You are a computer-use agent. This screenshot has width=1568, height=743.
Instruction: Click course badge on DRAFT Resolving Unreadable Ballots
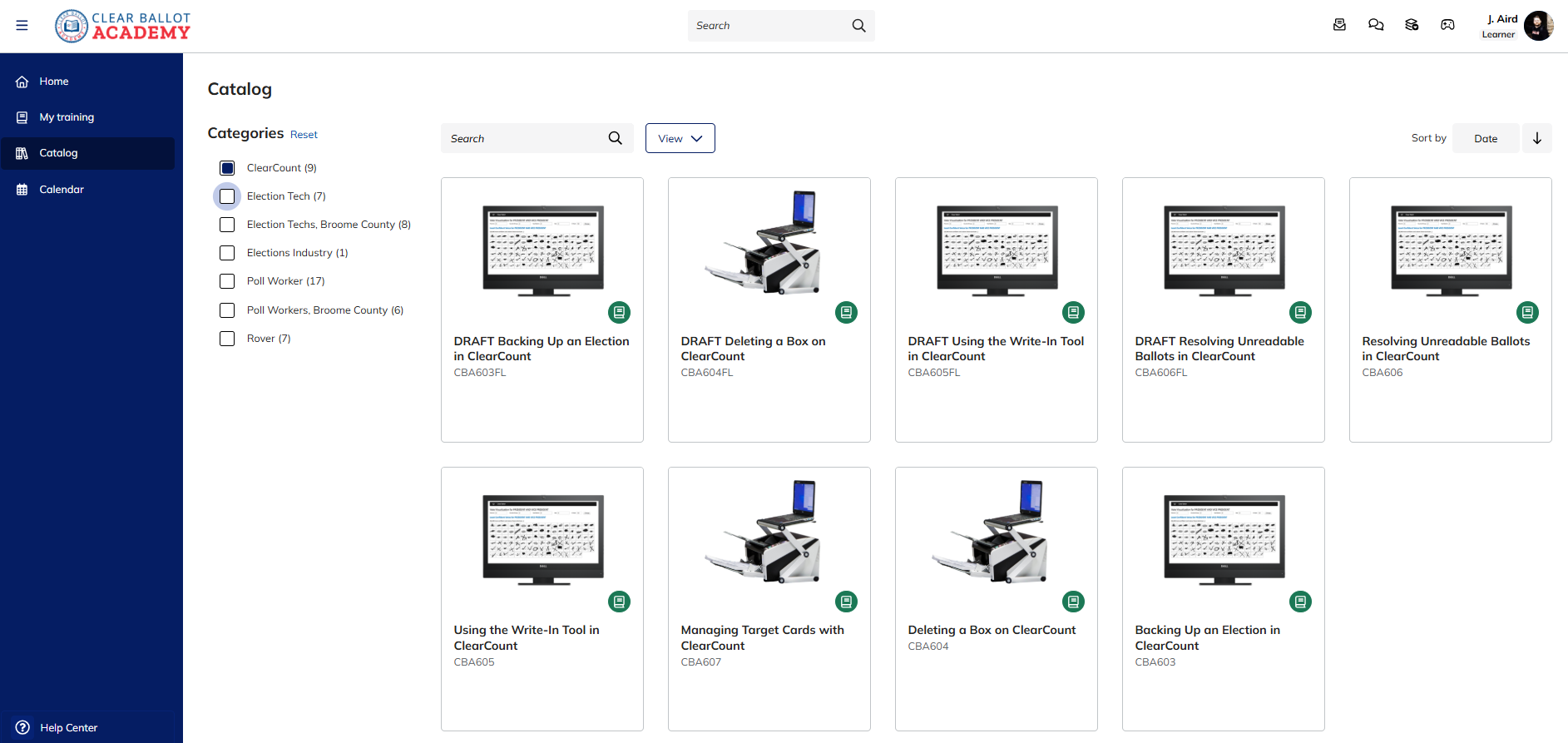pyautogui.click(x=1300, y=312)
